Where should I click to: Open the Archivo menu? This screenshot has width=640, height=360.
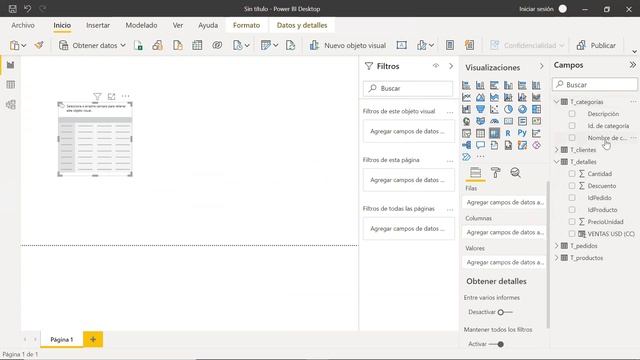23,25
